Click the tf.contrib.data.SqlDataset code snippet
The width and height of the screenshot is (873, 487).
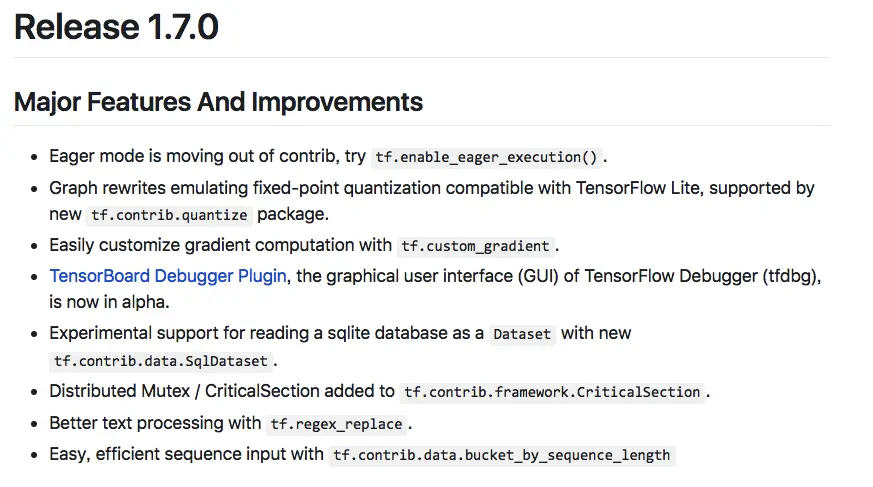[163, 362]
